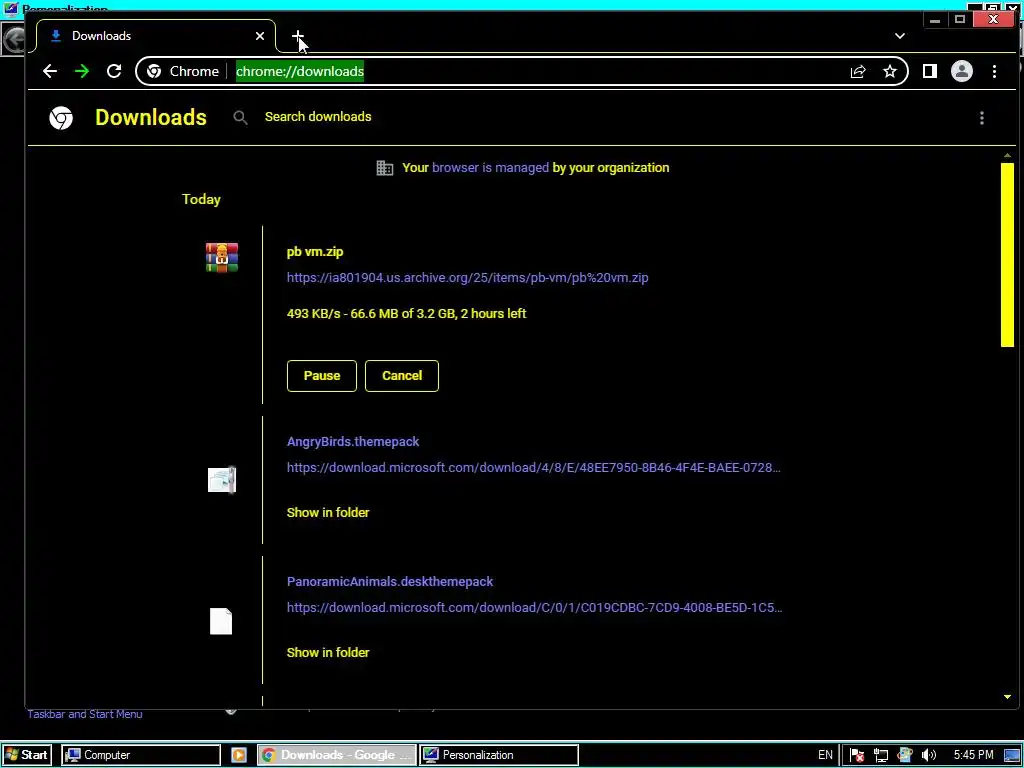Open Chrome's three-dot main menu
1024x768 pixels.
coord(994,71)
